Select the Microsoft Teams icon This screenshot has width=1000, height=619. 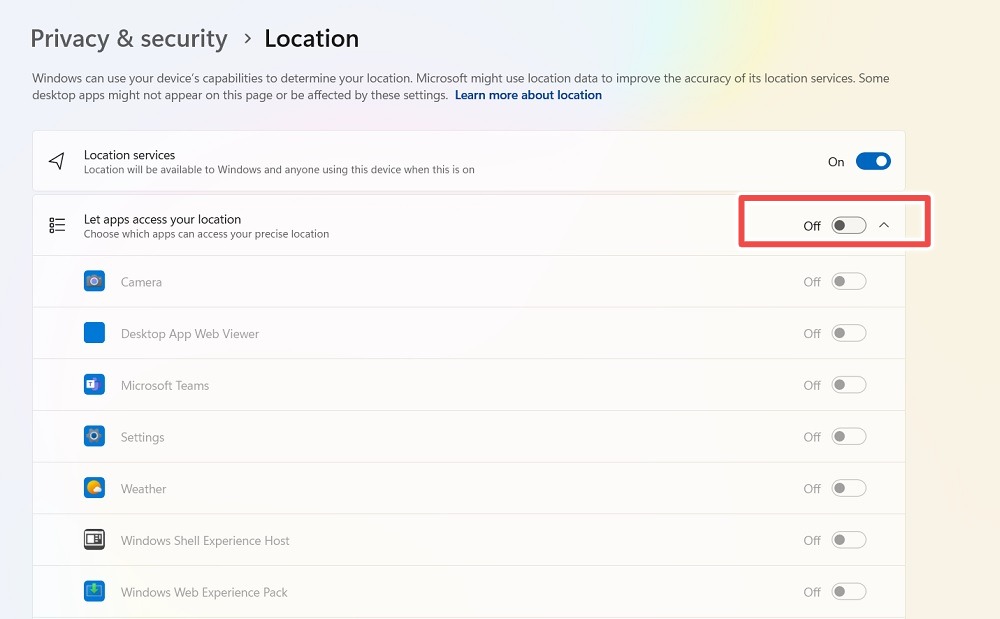(94, 384)
